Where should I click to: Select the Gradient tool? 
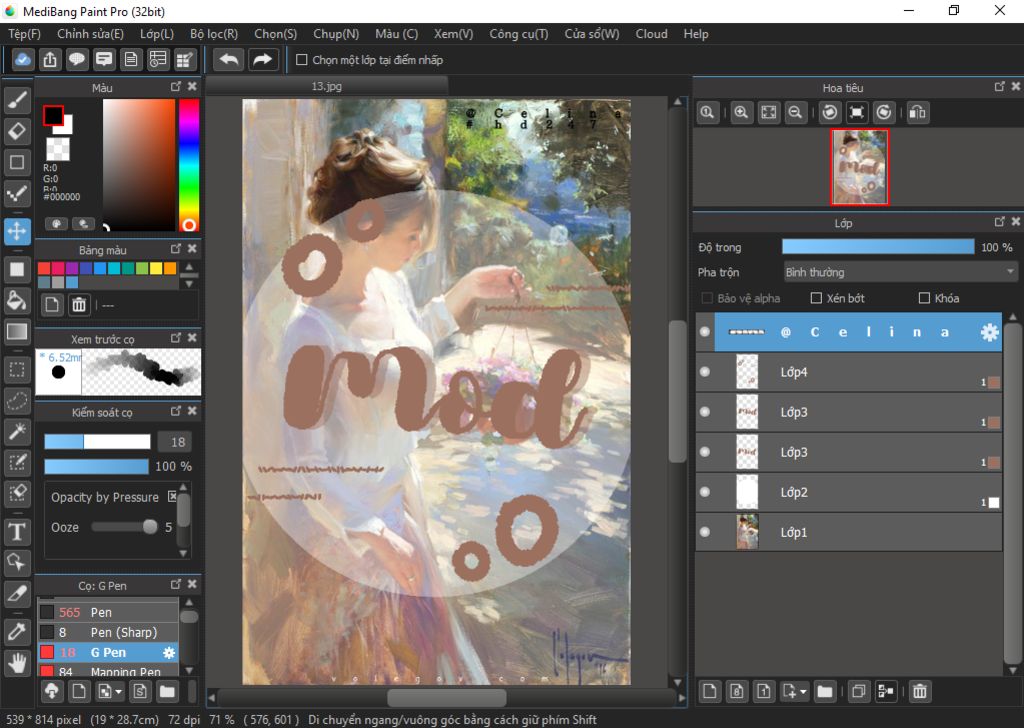pyautogui.click(x=17, y=332)
